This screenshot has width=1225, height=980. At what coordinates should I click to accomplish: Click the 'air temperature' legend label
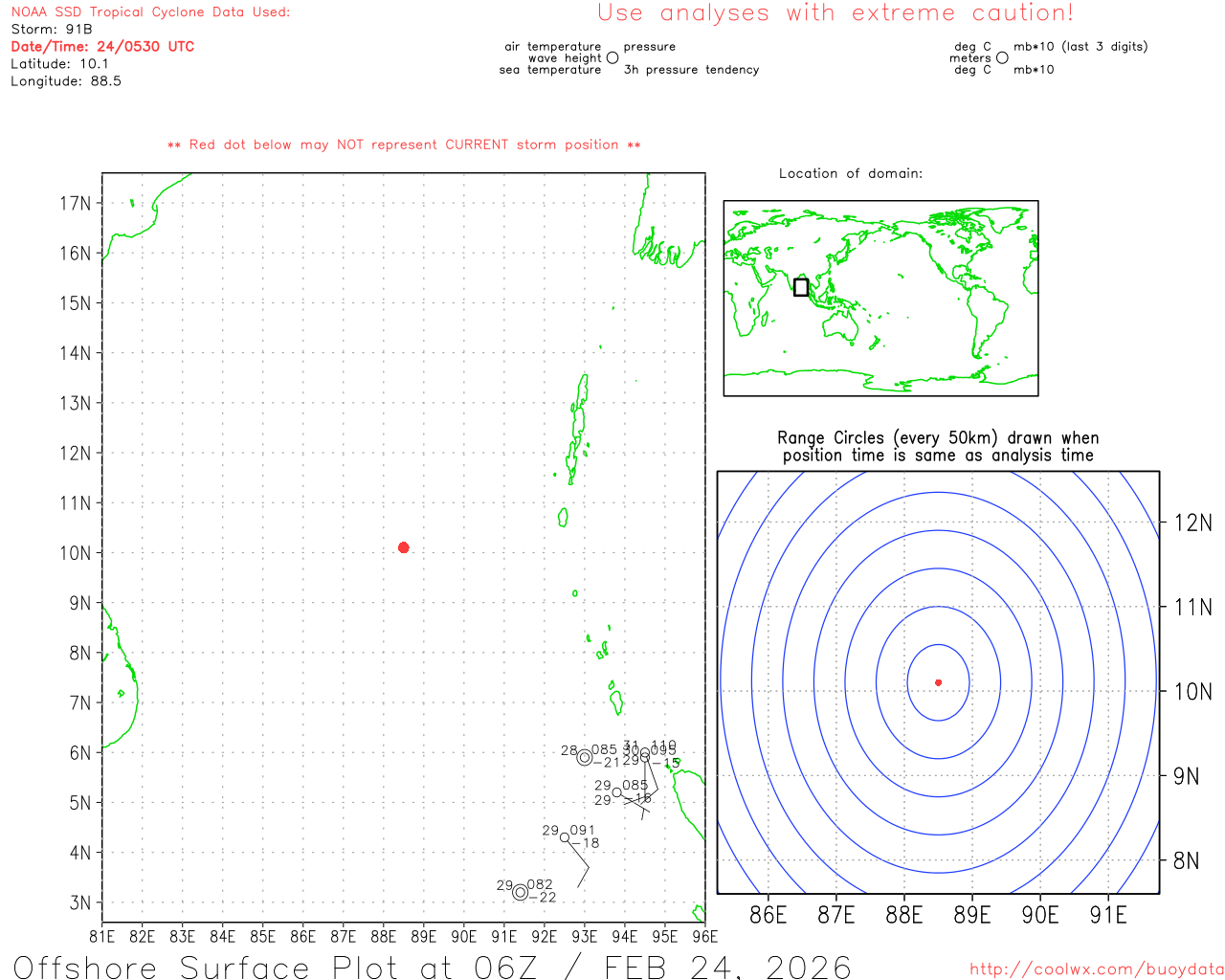click(x=553, y=47)
